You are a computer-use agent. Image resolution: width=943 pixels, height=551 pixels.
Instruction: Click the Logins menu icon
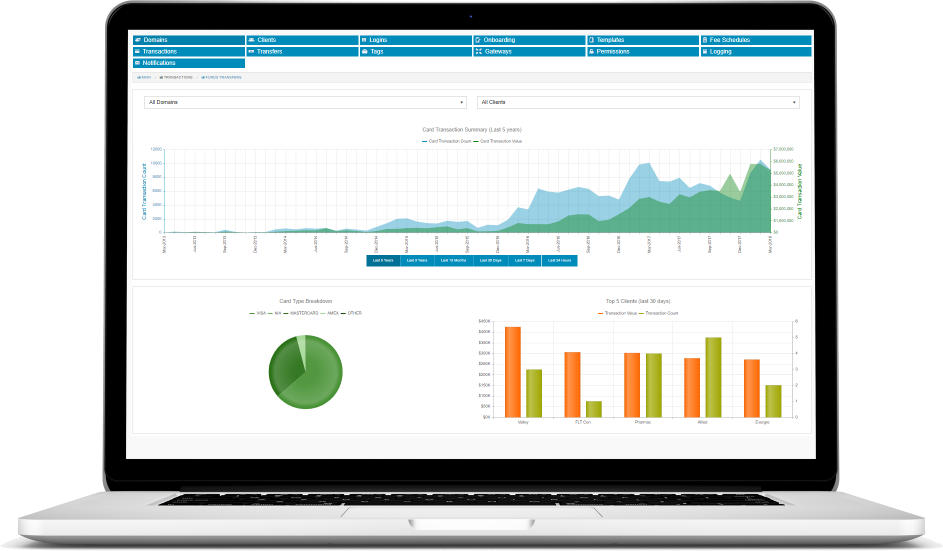pyautogui.click(x=364, y=40)
